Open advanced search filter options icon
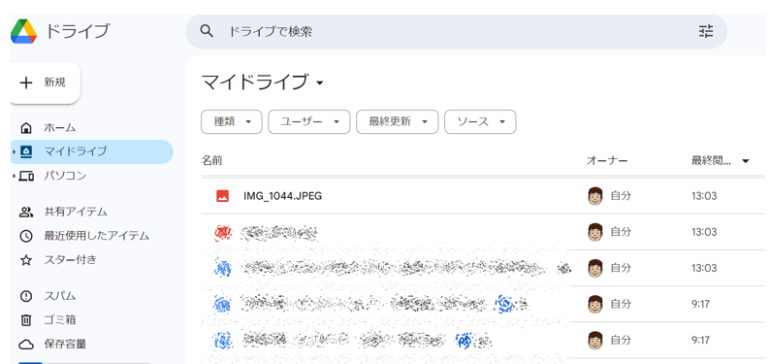The height and width of the screenshot is (364, 770). pos(706,31)
